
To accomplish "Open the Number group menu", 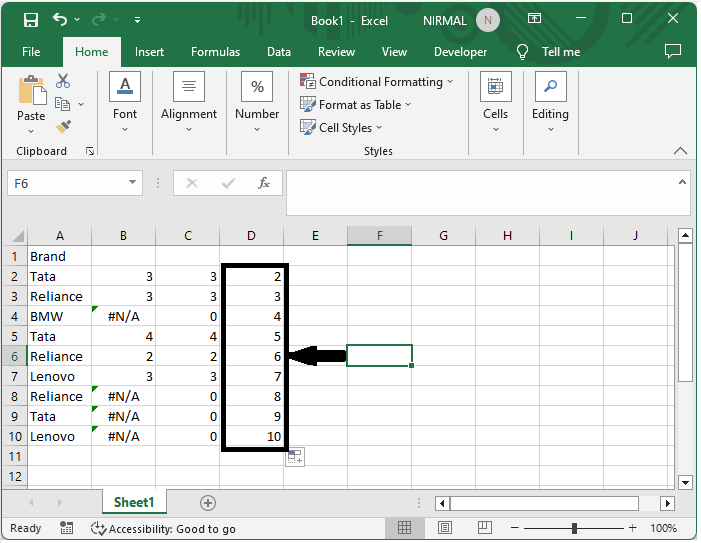I will tap(257, 102).
